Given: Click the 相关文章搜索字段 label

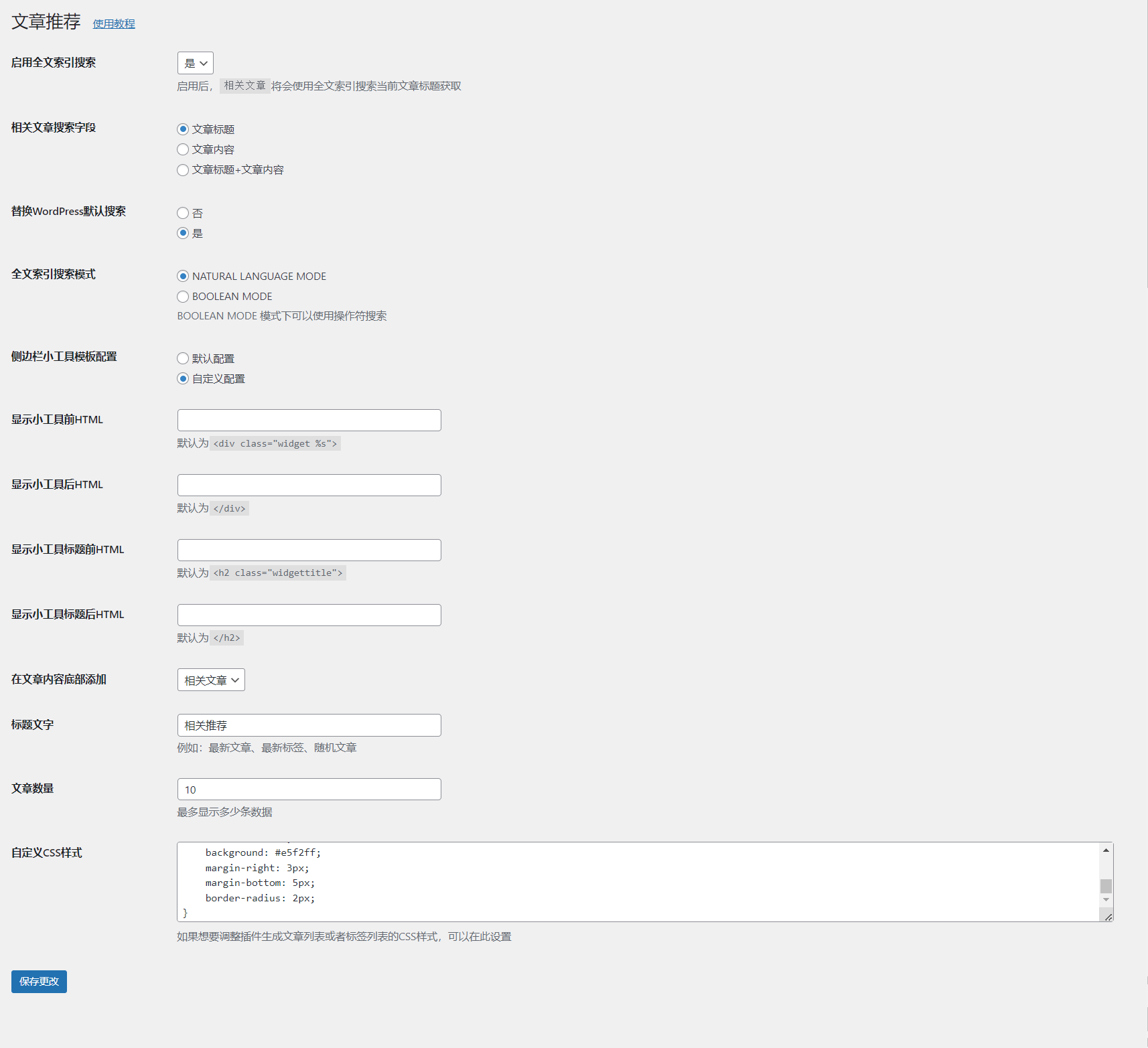Looking at the screenshot, I should tap(54, 127).
